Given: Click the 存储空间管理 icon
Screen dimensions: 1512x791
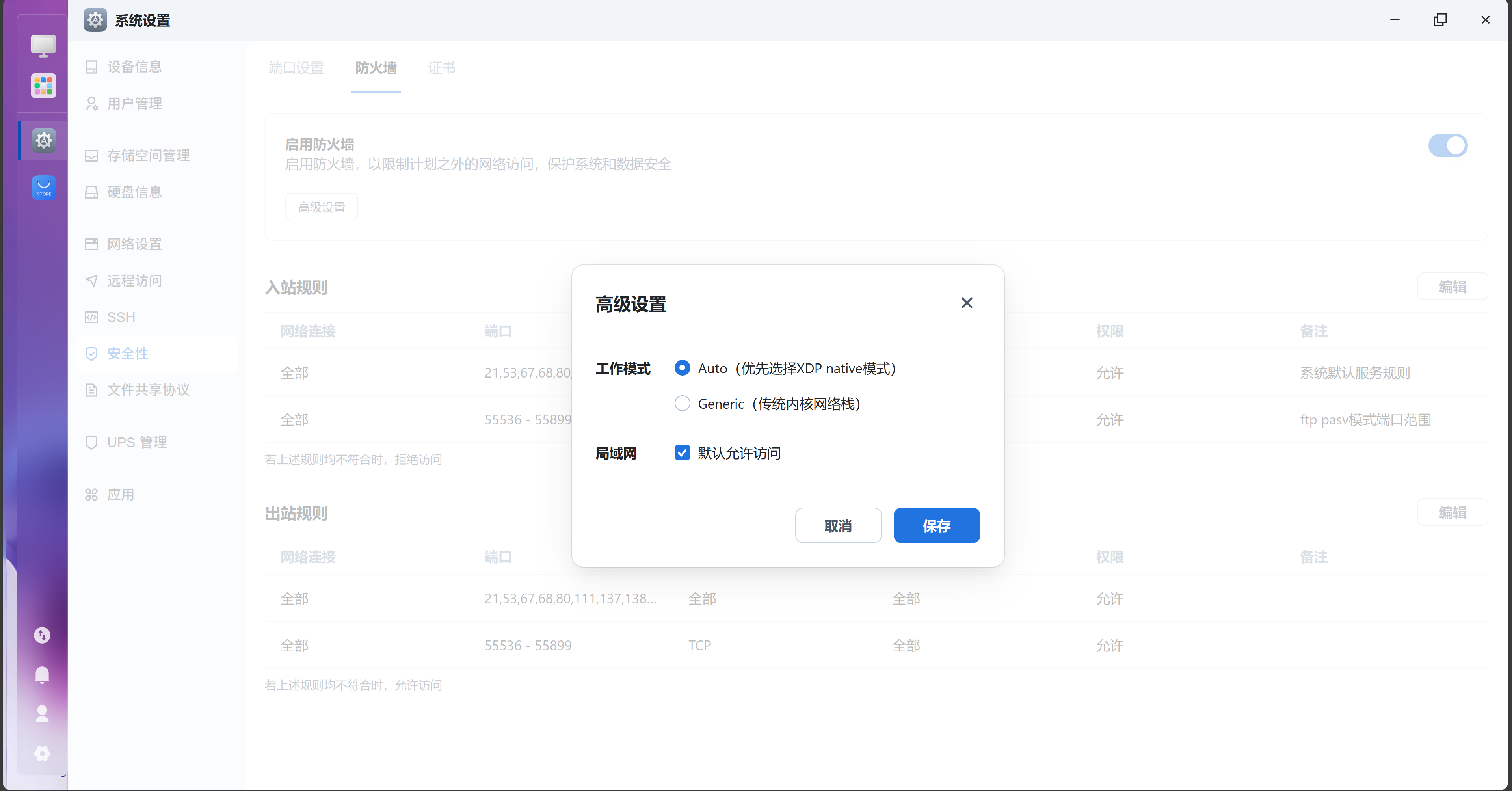Looking at the screenshot, I should click(x=91, y=156).
